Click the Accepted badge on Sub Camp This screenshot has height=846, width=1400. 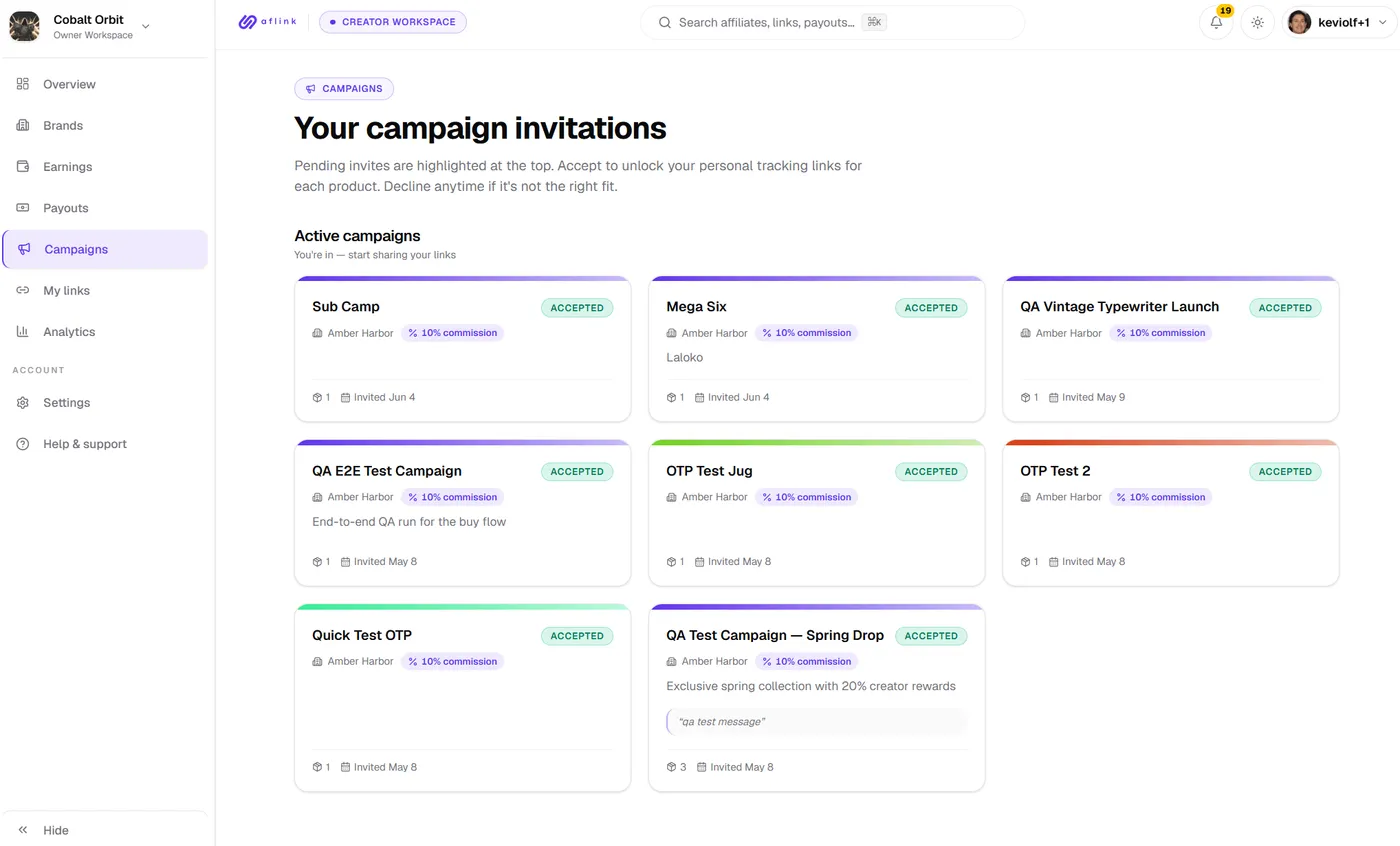click(577, 308)
